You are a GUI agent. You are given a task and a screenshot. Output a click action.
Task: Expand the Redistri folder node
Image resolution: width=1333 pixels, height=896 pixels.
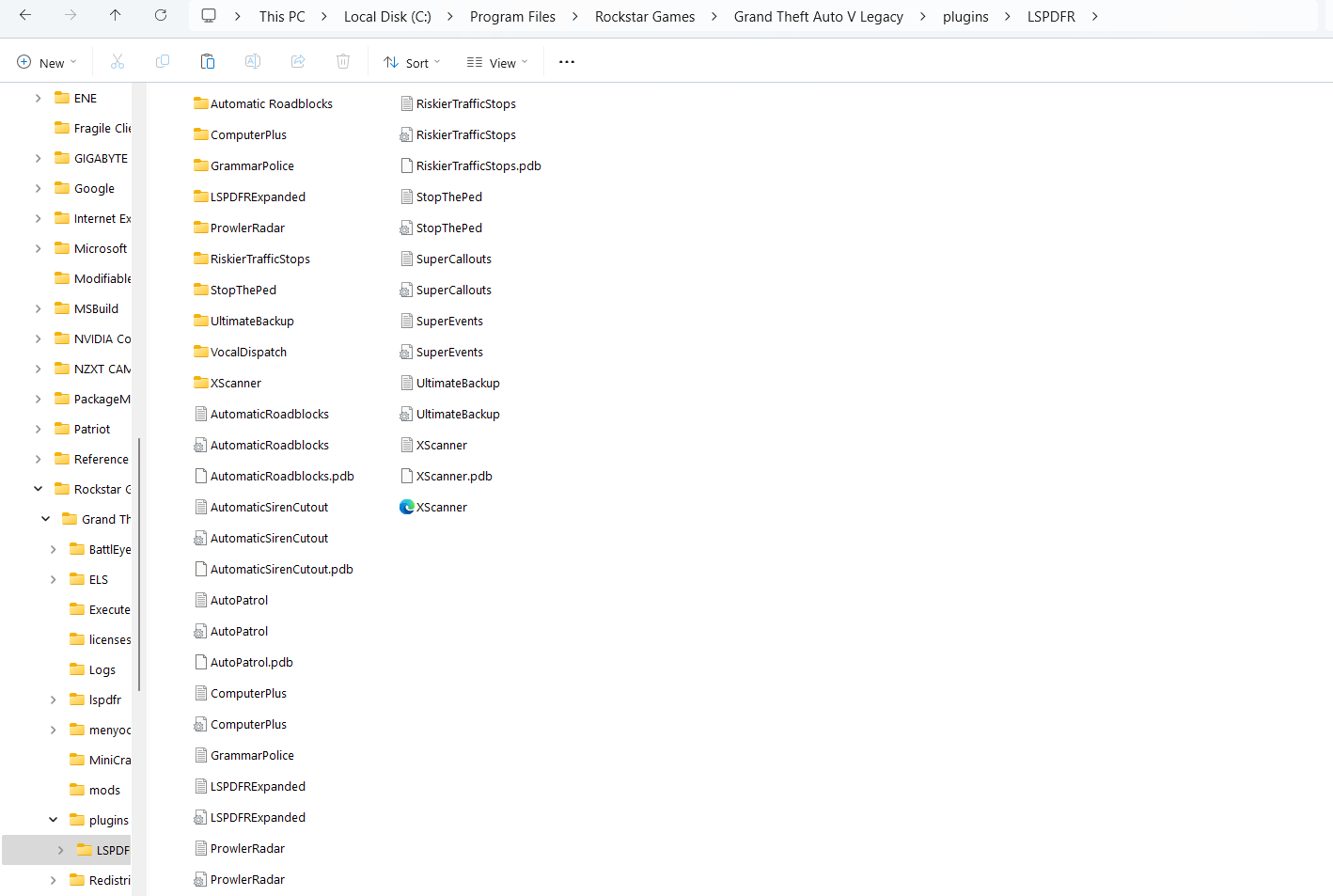[53, 880]
